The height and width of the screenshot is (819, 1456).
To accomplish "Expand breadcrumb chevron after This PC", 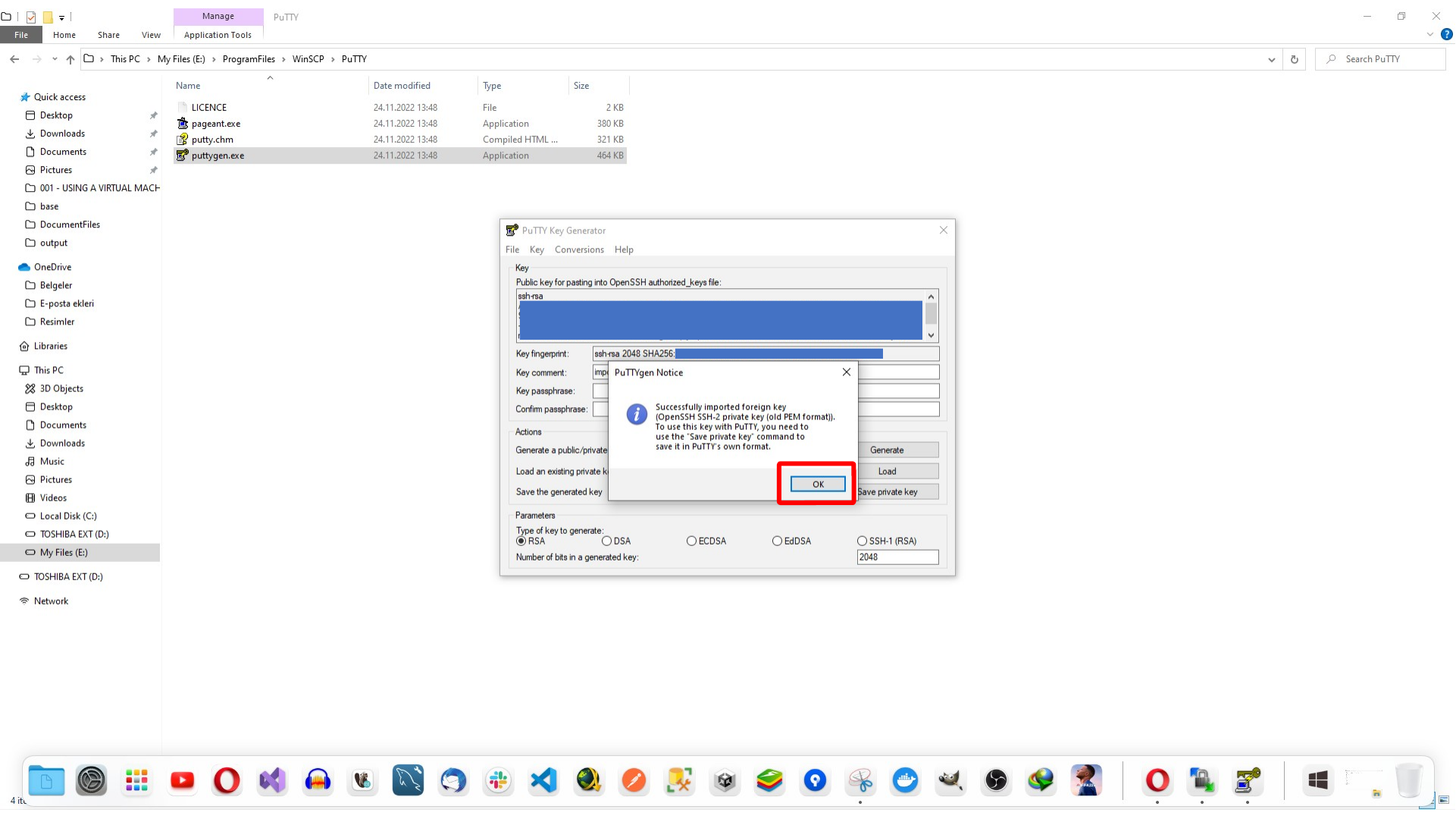I will click(149, 59).
